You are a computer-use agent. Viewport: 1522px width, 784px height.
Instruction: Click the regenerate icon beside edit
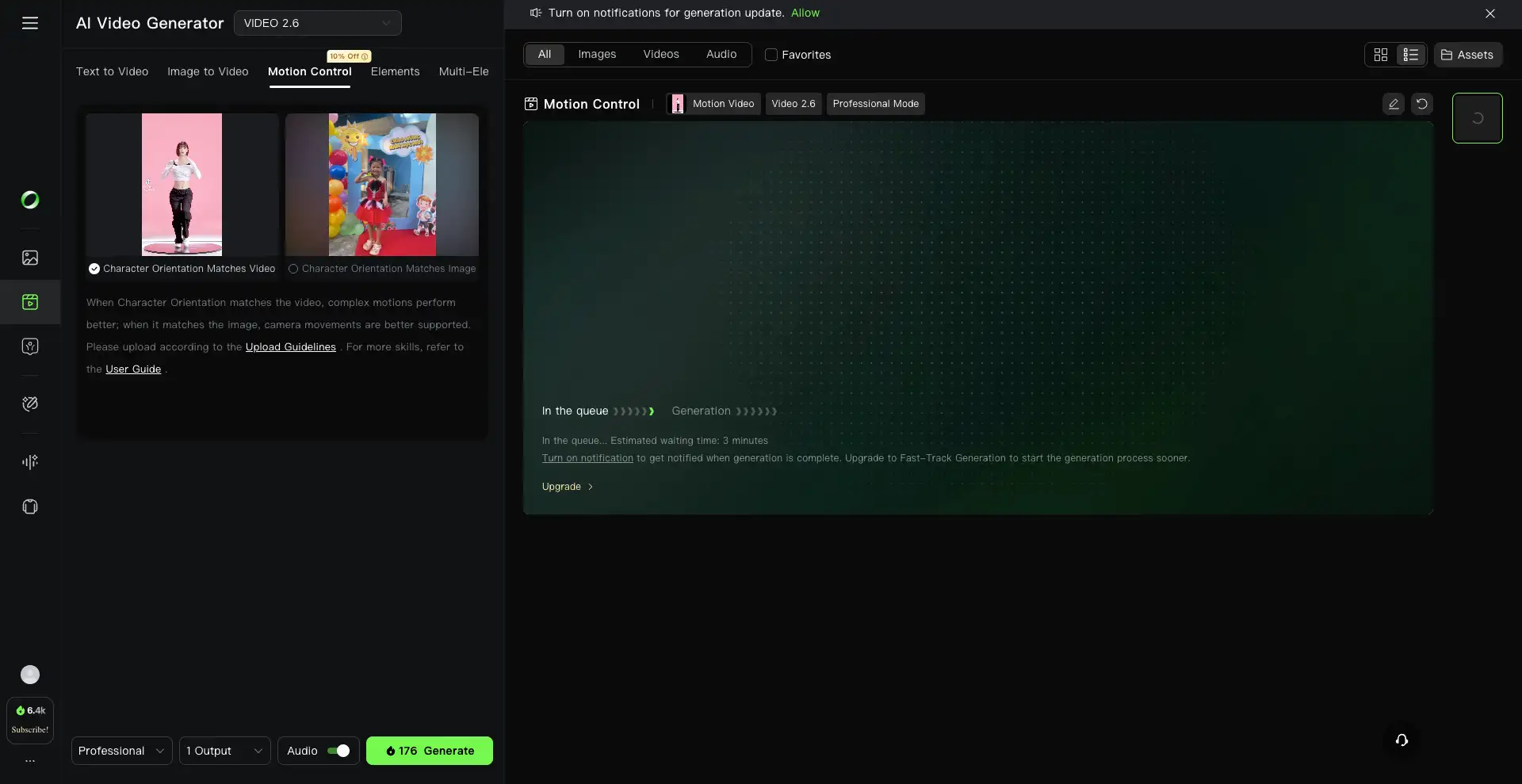[1421, 104]
